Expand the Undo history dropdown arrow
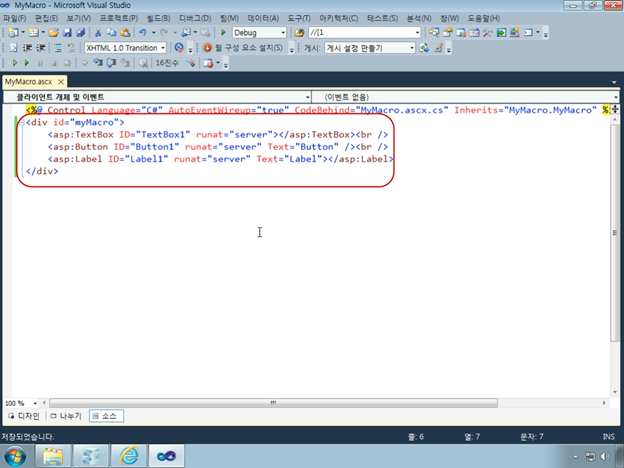 (x=154, y=33)
